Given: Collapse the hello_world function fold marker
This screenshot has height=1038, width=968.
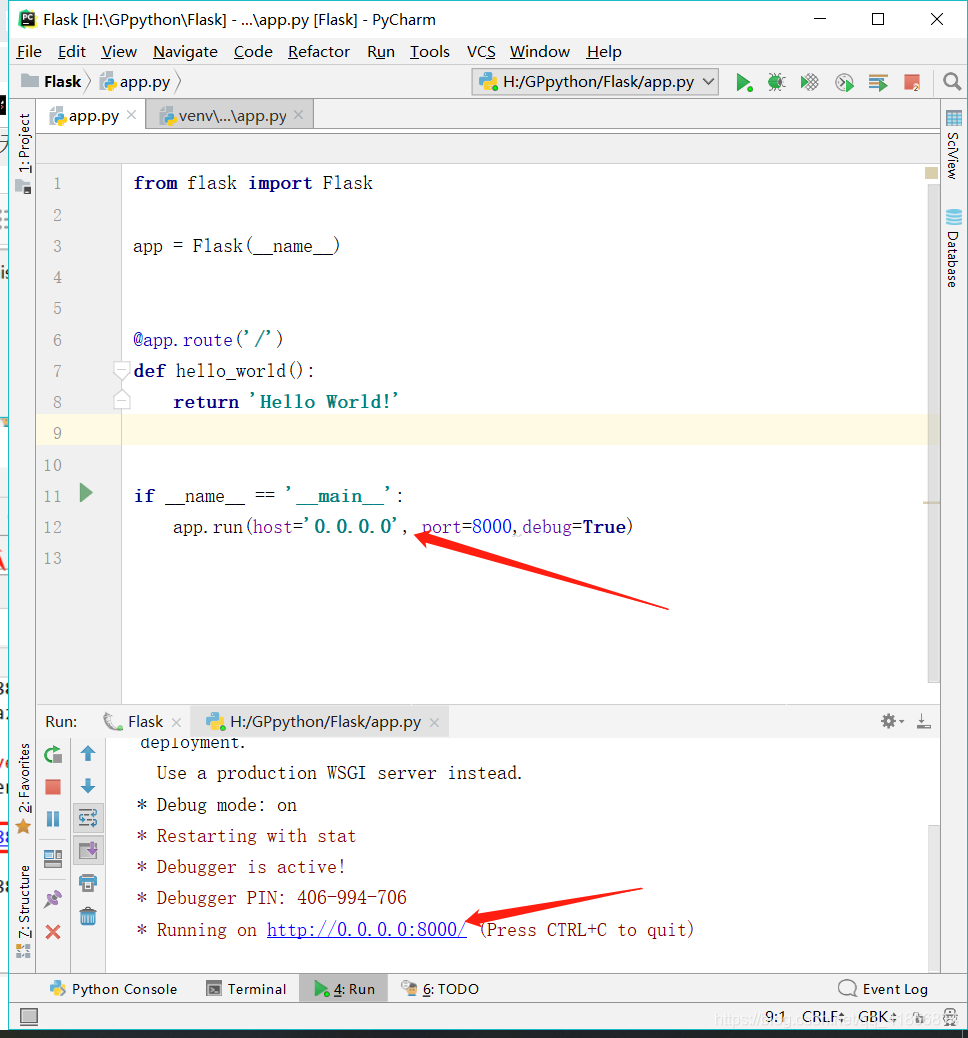Looking at the screenshot, I should (x=121, y=370).
